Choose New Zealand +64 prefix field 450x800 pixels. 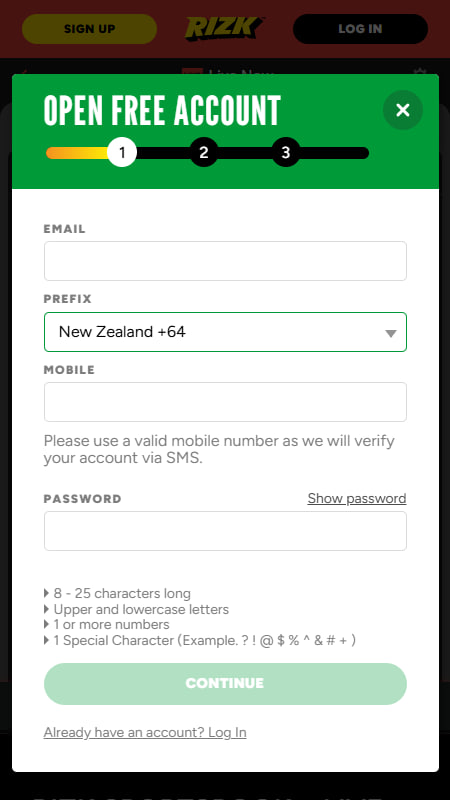point(225,332)
